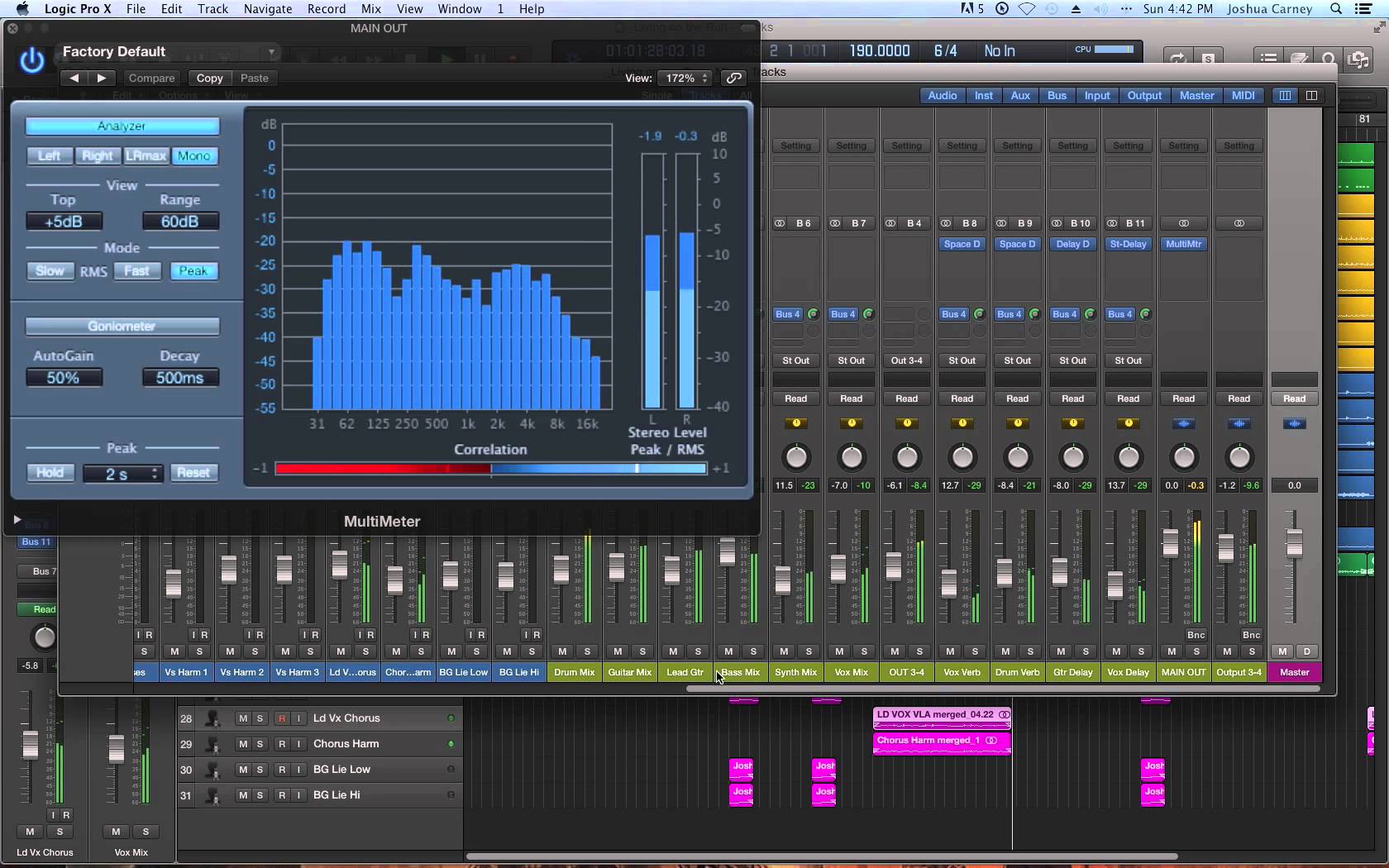Click the MultiMeter bypass power button

point(31,61)
